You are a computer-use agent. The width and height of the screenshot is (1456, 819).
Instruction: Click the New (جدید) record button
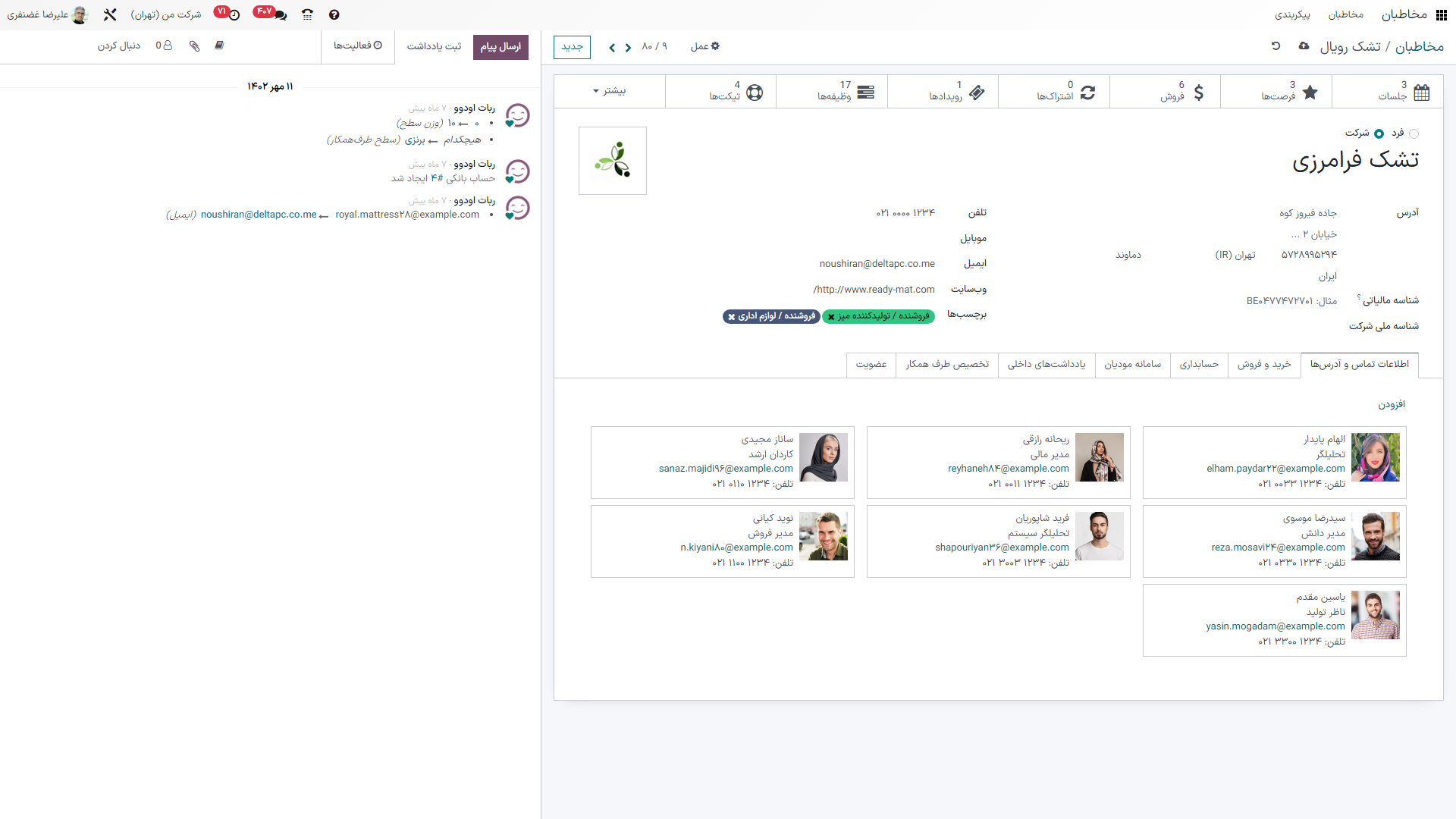coord(572,47)
